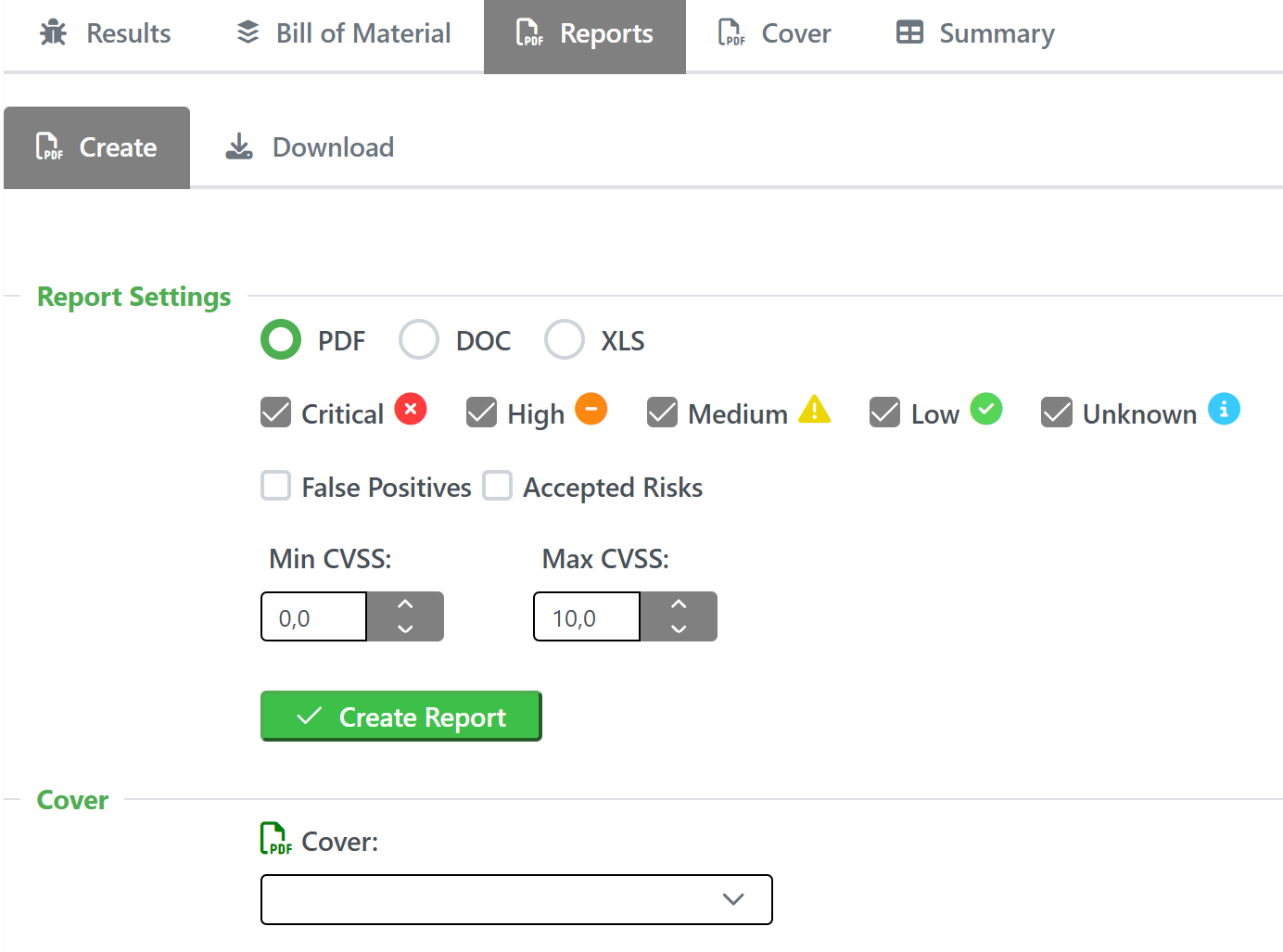The width and height of the screenshot is (1283, 952).
Task: Click the blue Unknown info icon
Action: pyautogui.click(x=1223, y=409)
